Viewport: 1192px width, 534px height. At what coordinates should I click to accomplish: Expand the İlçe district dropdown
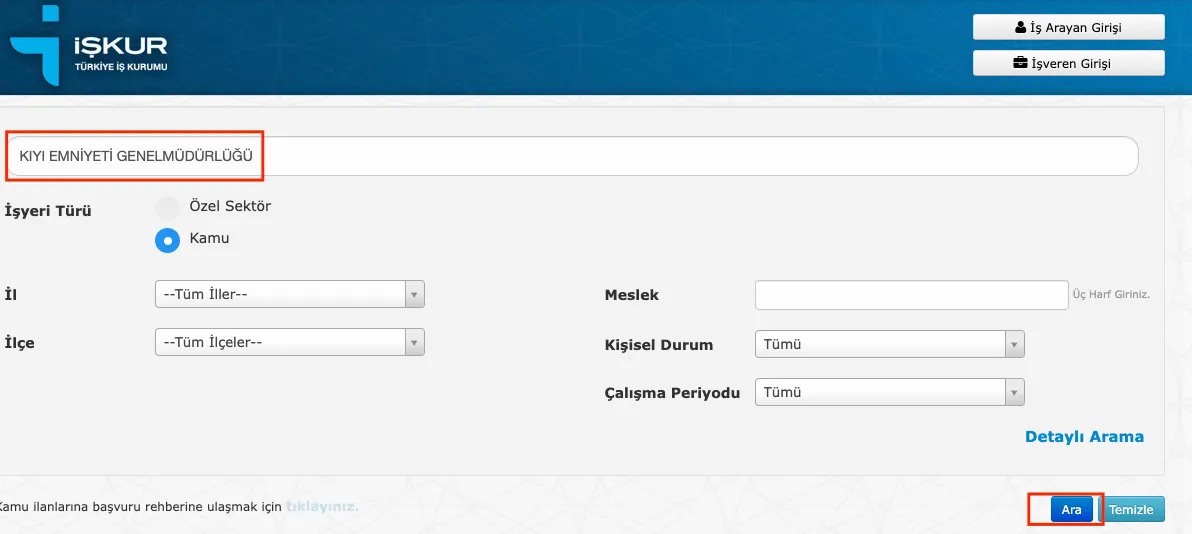point(289,342)
